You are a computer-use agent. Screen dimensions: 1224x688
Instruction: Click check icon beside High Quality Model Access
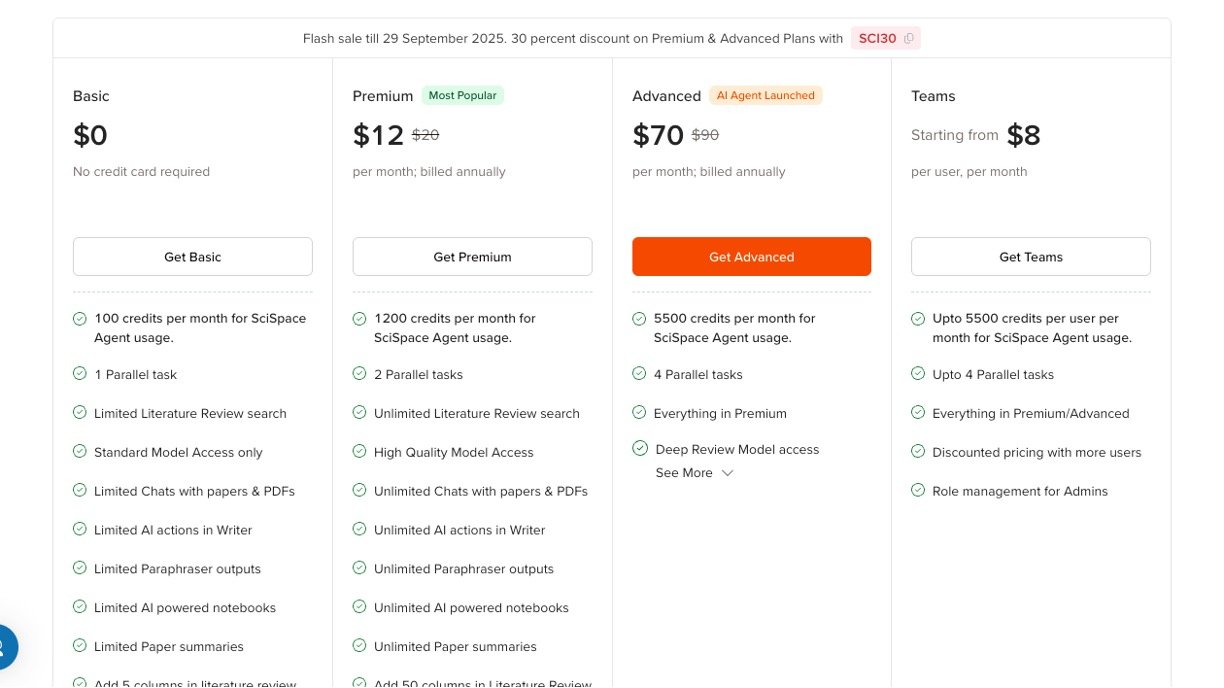359,451
